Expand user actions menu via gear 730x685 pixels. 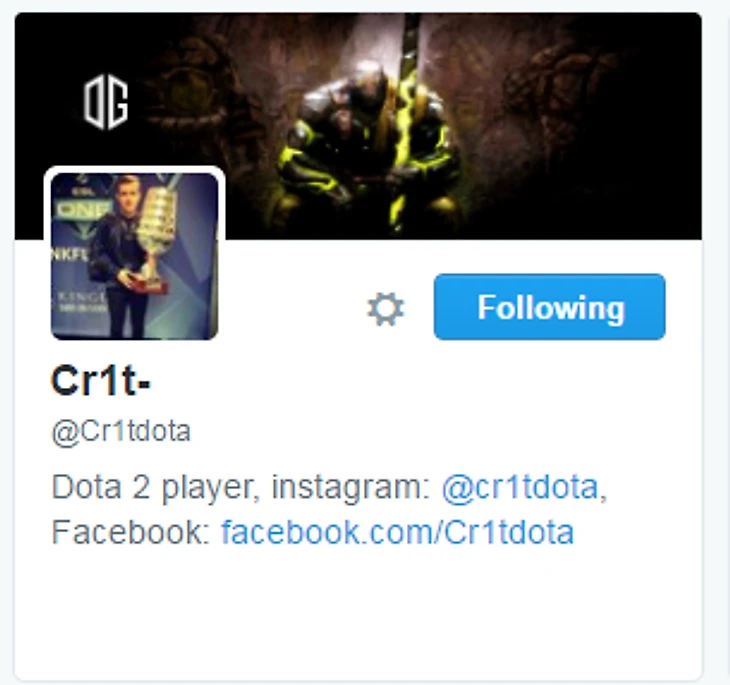click(x=385, y=309)
